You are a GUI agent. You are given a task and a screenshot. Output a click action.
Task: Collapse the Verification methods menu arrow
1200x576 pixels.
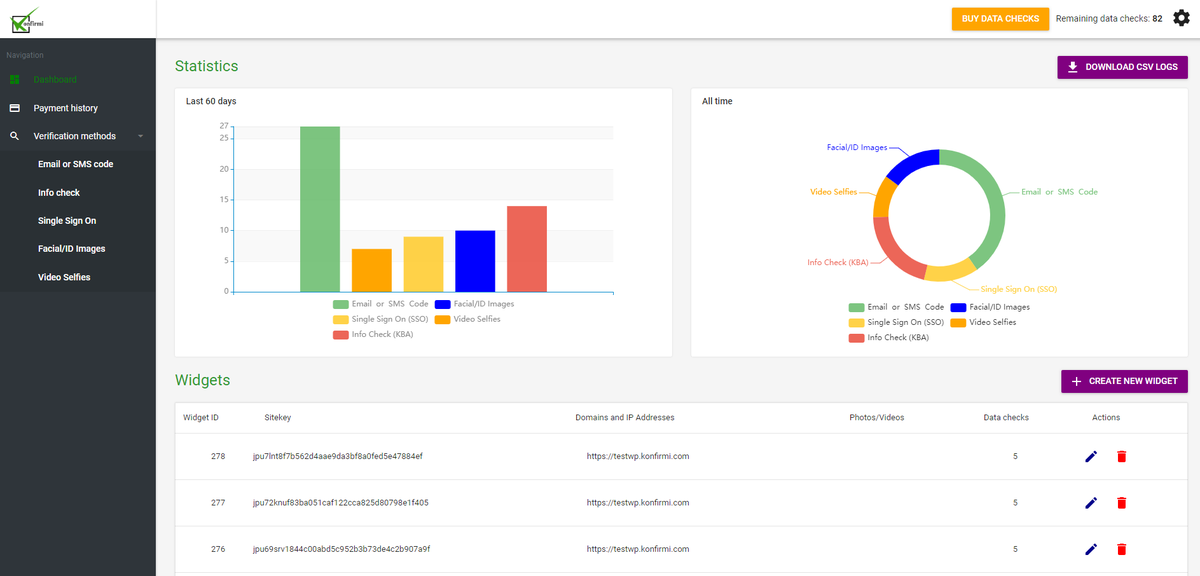click(x=141, y=136)
